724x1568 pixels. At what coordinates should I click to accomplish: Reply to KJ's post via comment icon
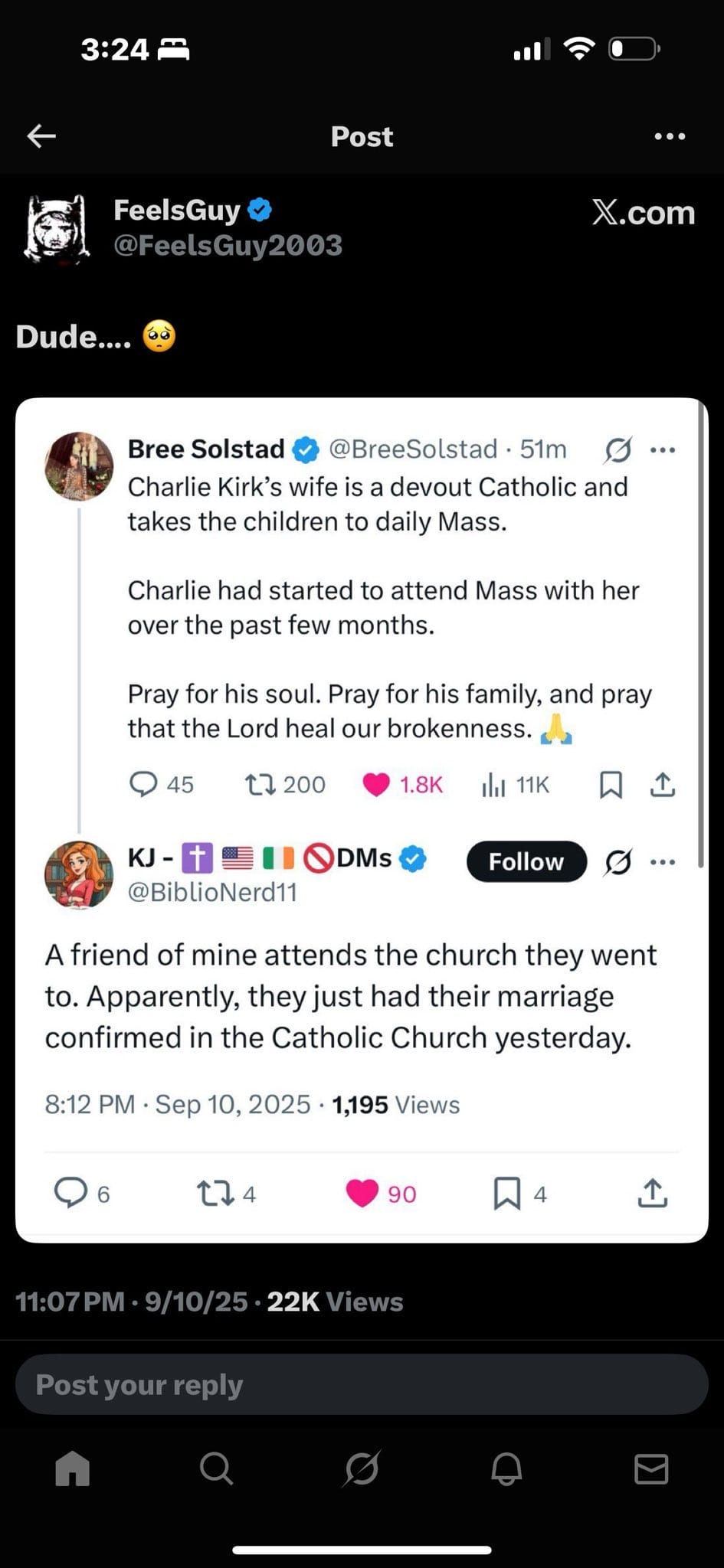[70, 1193]
